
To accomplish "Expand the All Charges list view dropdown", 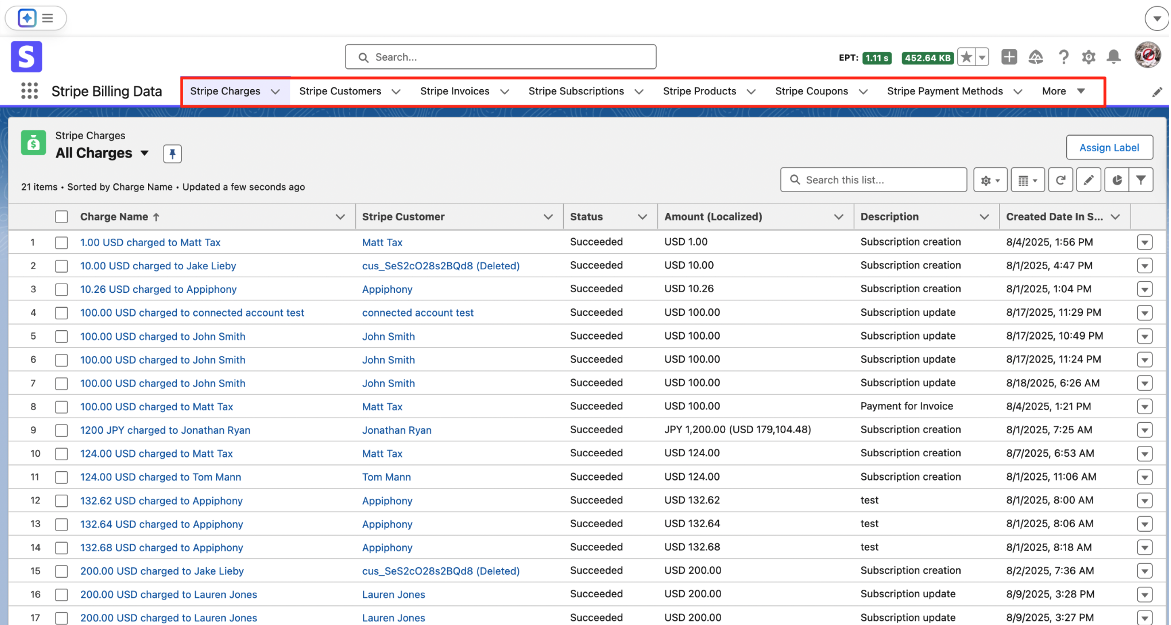I will coord(145,154).
